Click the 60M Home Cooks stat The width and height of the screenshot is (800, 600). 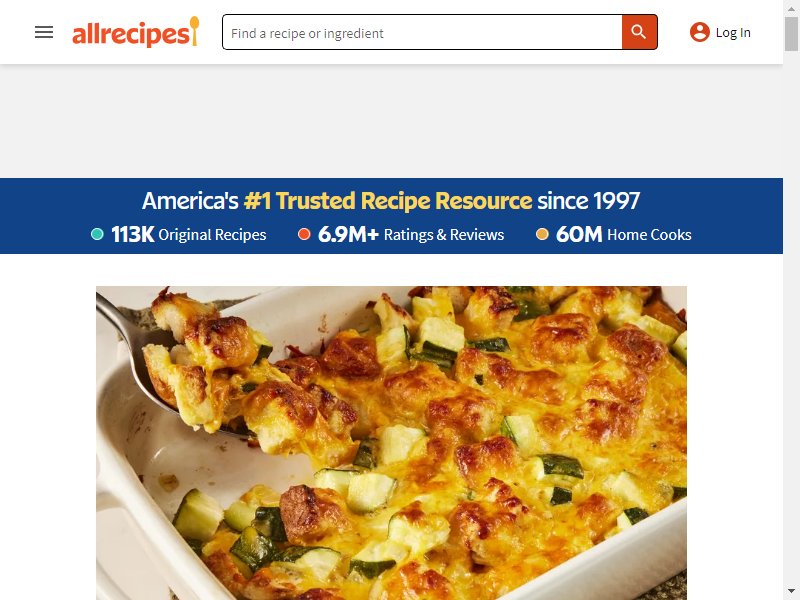(623, 235)
